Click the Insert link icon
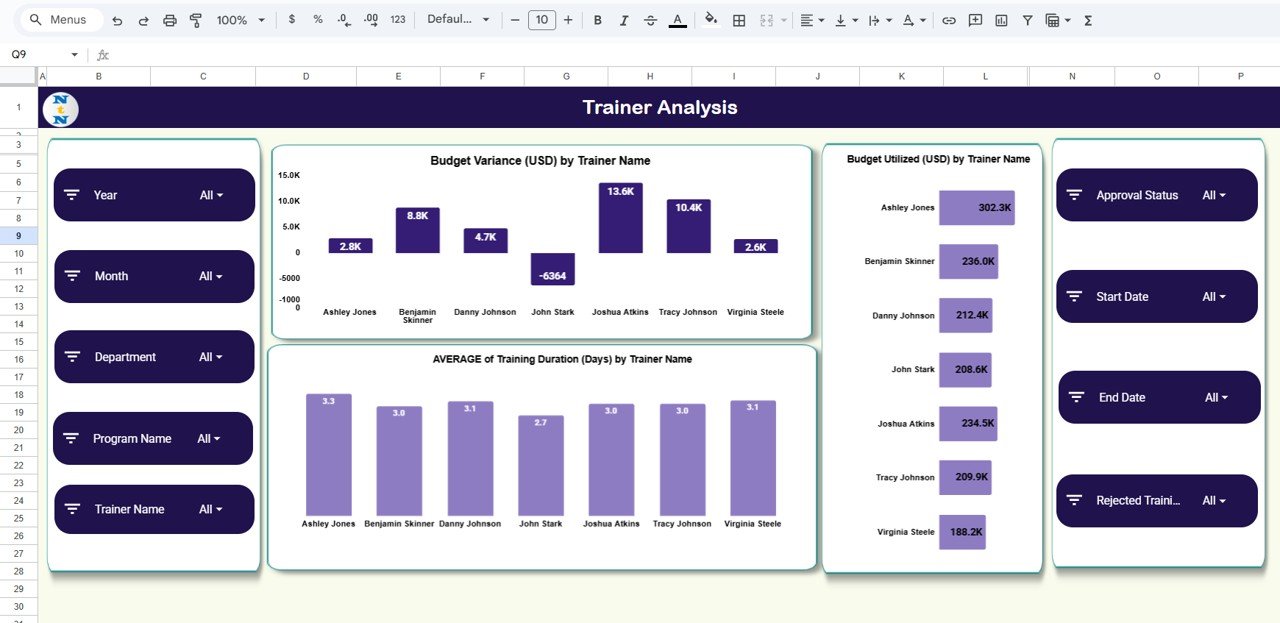The width and height of the screenshot is (1280, 623). coord(949,20)
